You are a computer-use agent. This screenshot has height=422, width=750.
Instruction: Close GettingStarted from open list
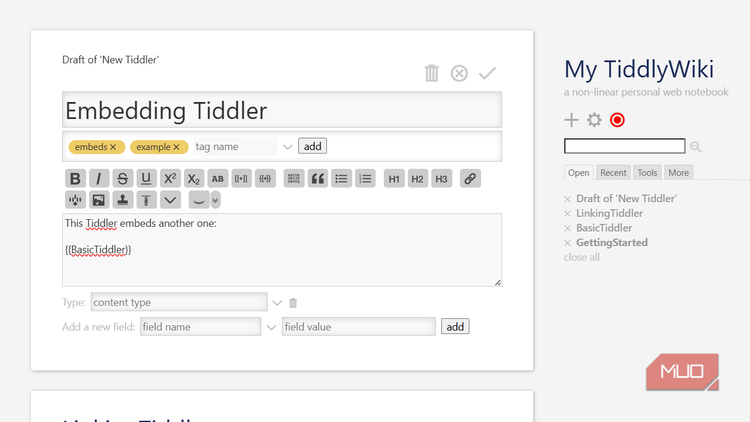[x=567, y=243]
